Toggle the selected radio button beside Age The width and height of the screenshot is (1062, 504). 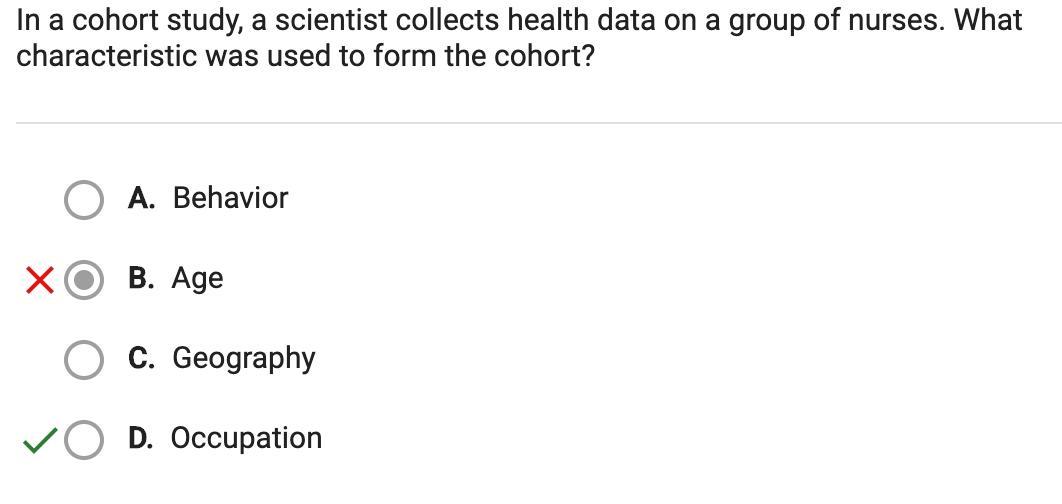point(83,280)
